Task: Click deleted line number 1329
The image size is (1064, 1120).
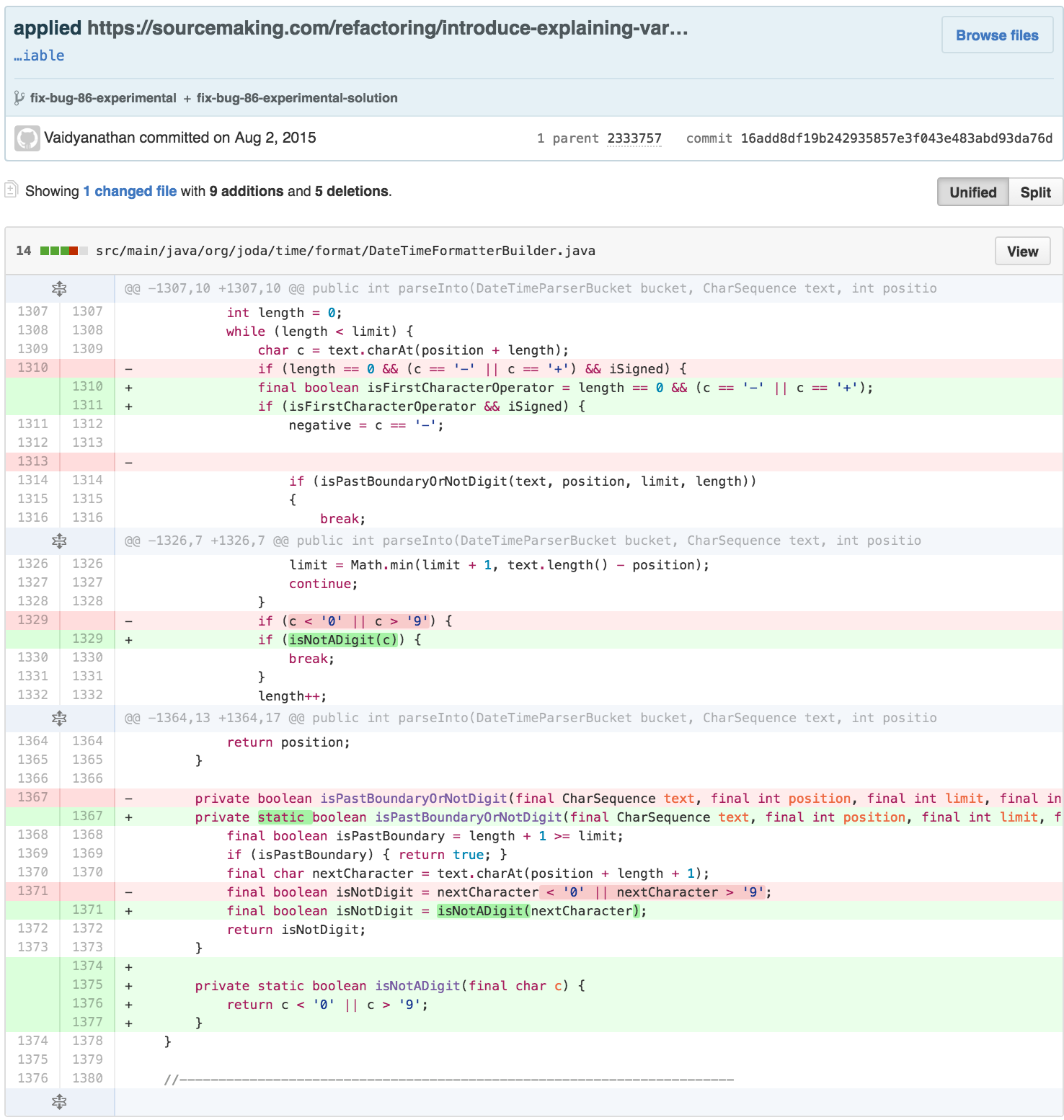Action: (32, 620)
